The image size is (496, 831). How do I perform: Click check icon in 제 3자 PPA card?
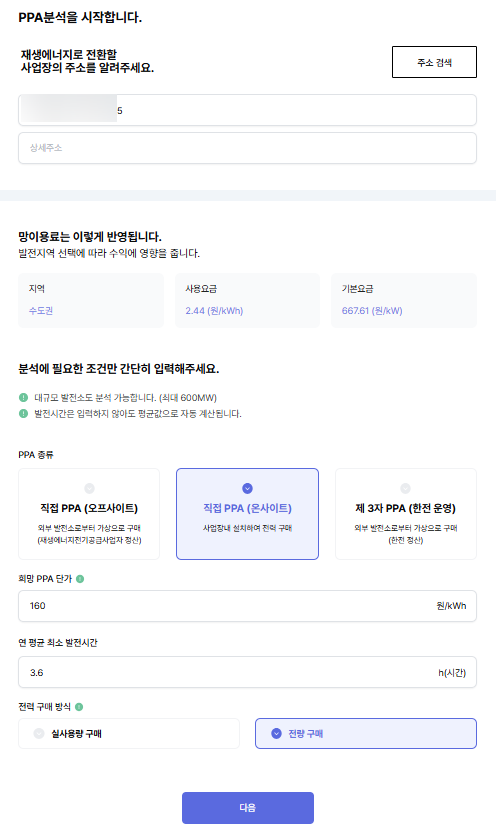(405, 488)
